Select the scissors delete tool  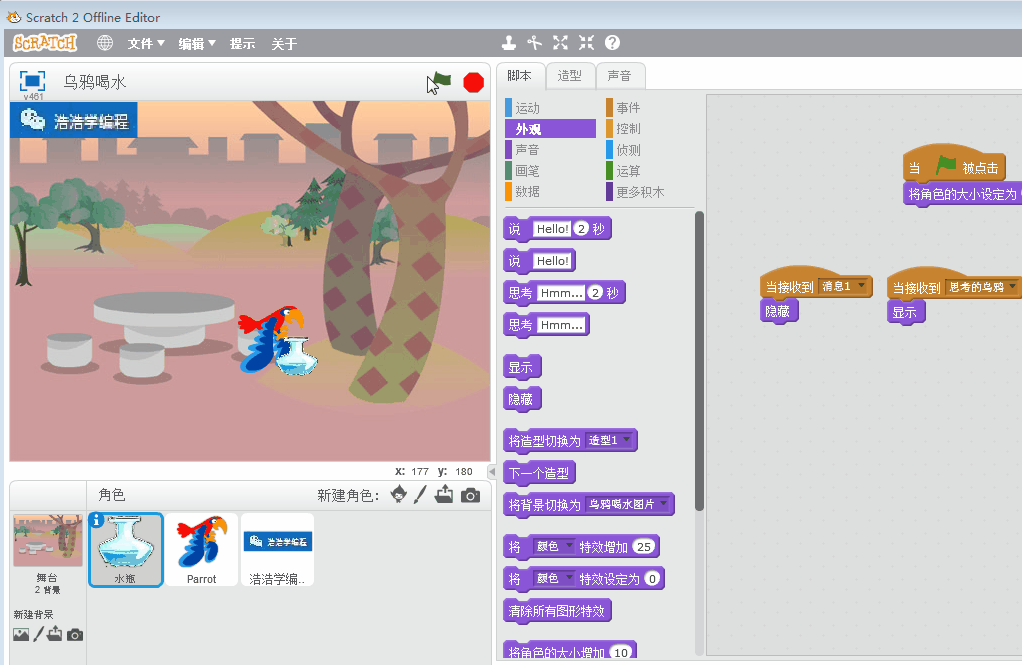(x=535, y=43)
